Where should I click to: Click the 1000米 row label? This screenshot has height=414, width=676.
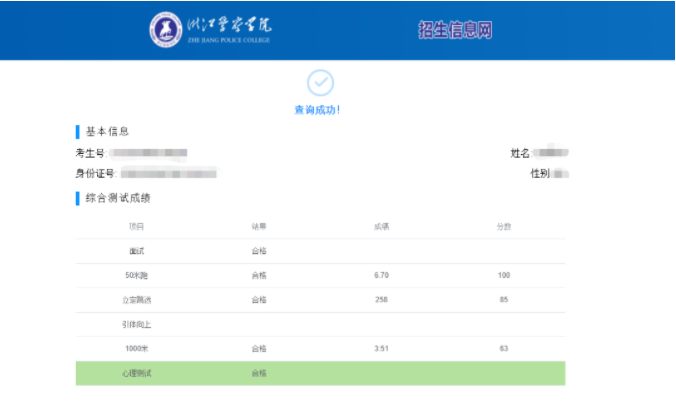pyautogui.click(x=137, y=348)
